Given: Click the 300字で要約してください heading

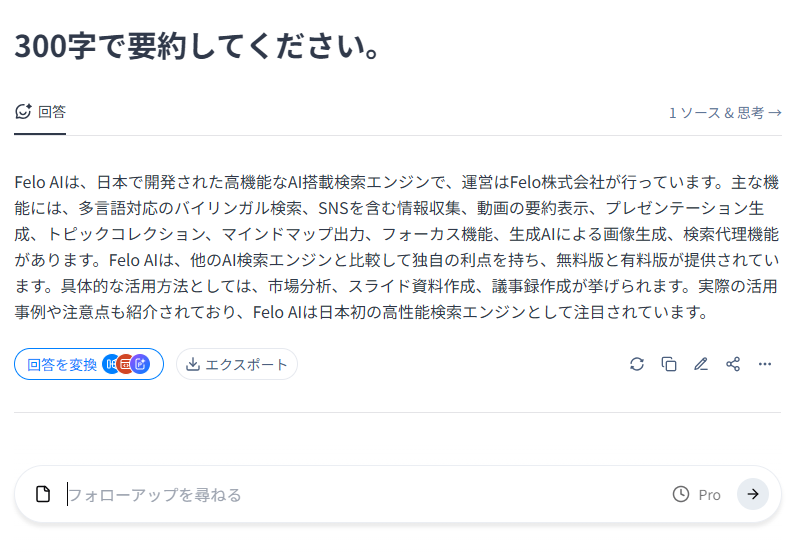Looking at the screenshot, I should click(x=197, y=46).
